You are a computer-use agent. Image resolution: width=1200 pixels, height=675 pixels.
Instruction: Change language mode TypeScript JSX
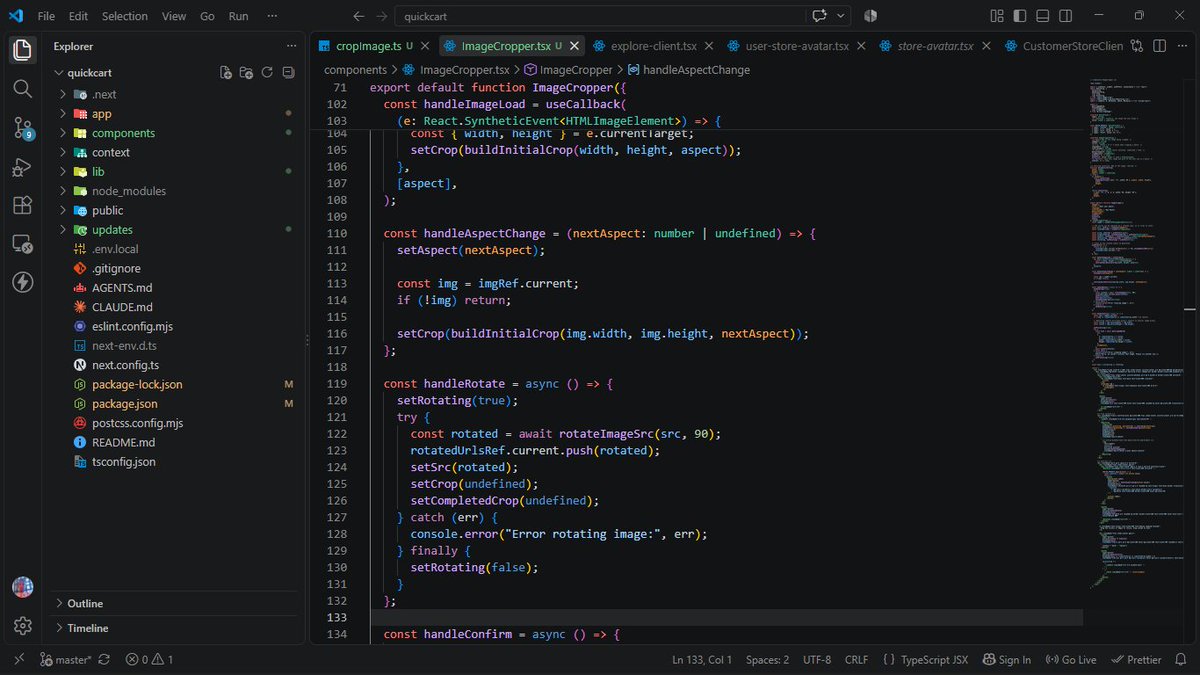pyautogui.click(x=934, y=660)
